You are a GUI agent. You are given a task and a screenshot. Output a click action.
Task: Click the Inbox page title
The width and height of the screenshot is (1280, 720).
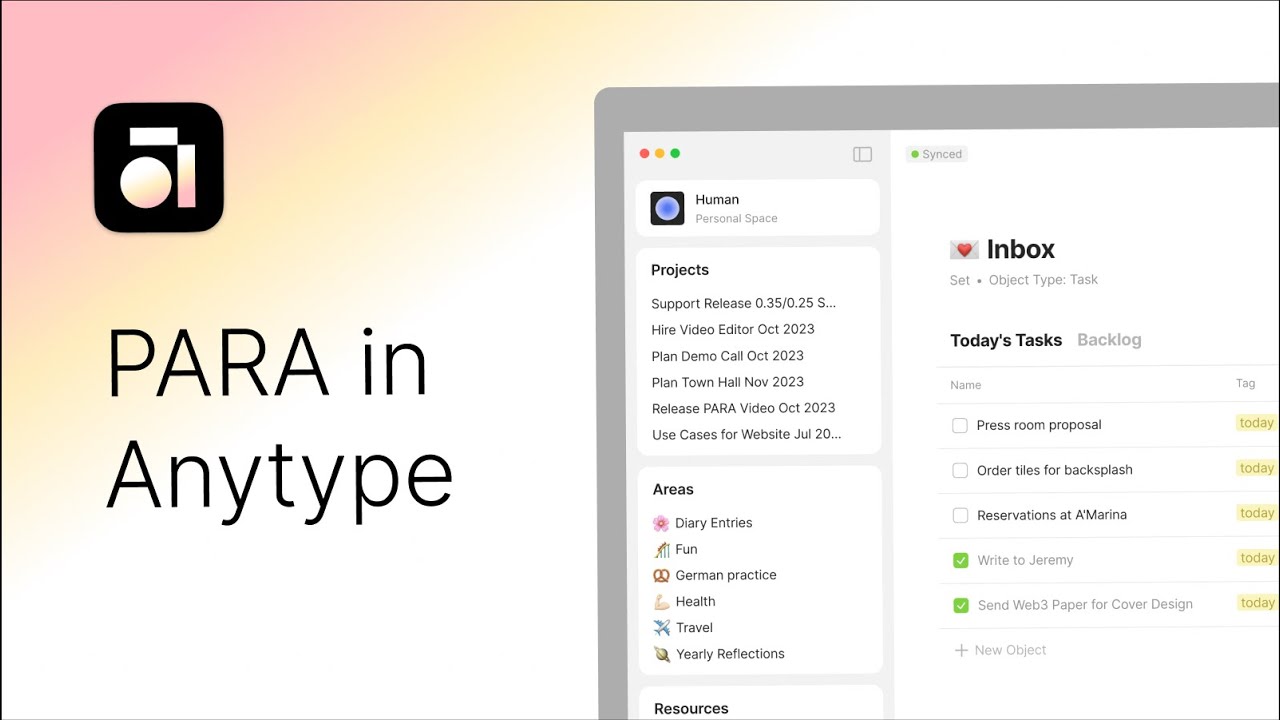pyautogui.click(x=1021, y=250)
